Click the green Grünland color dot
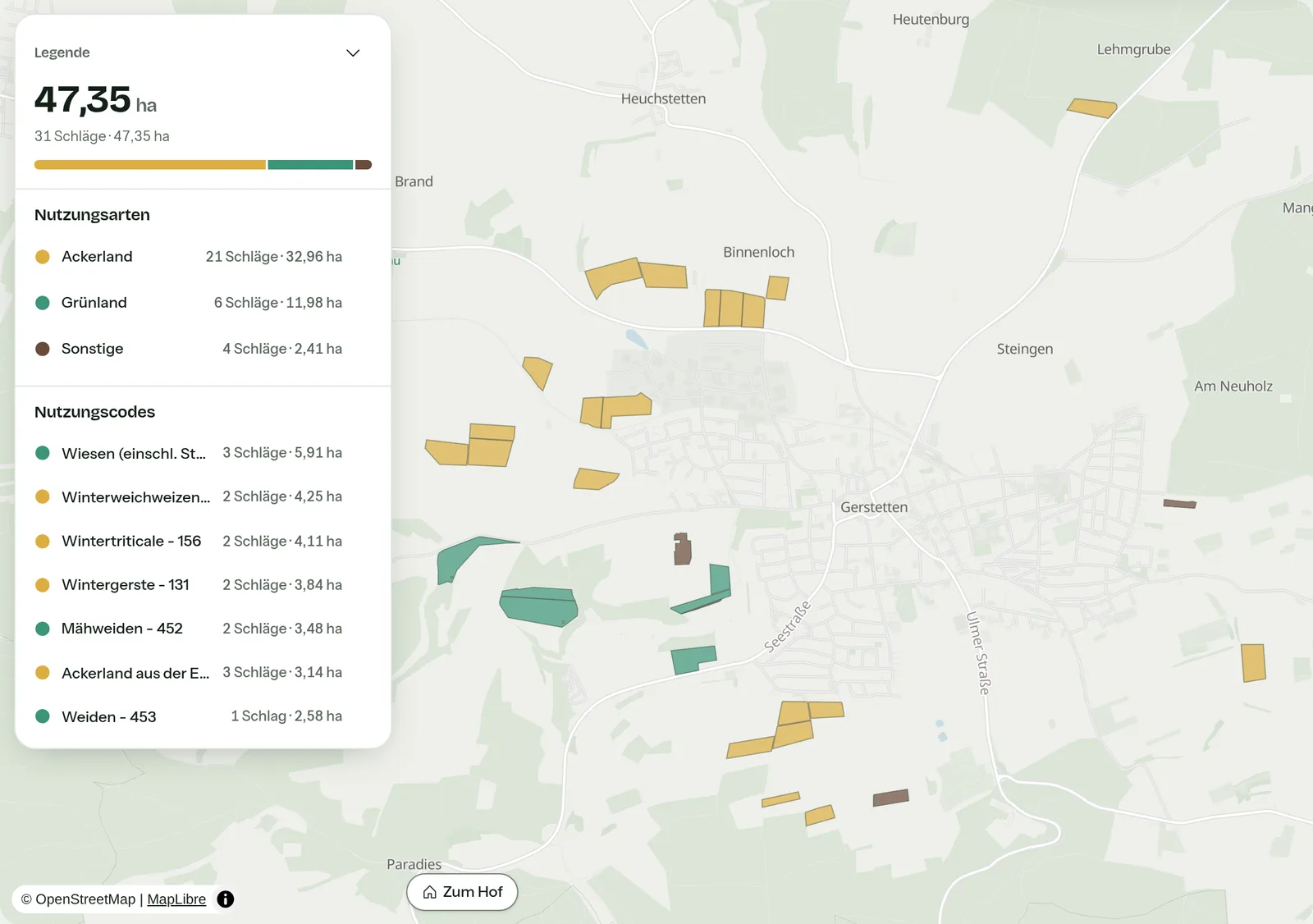 tap(43, 303)
